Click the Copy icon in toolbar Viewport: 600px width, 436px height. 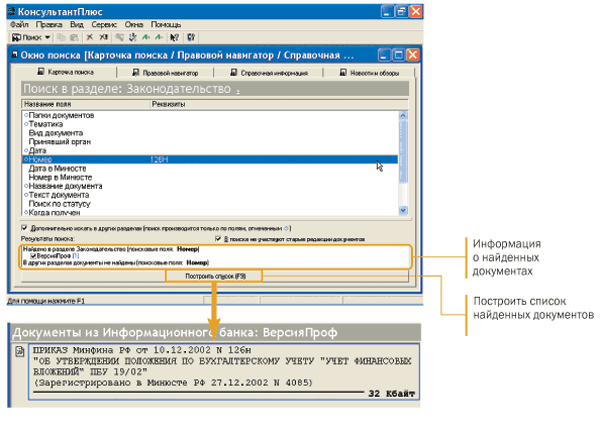(62, 37)
